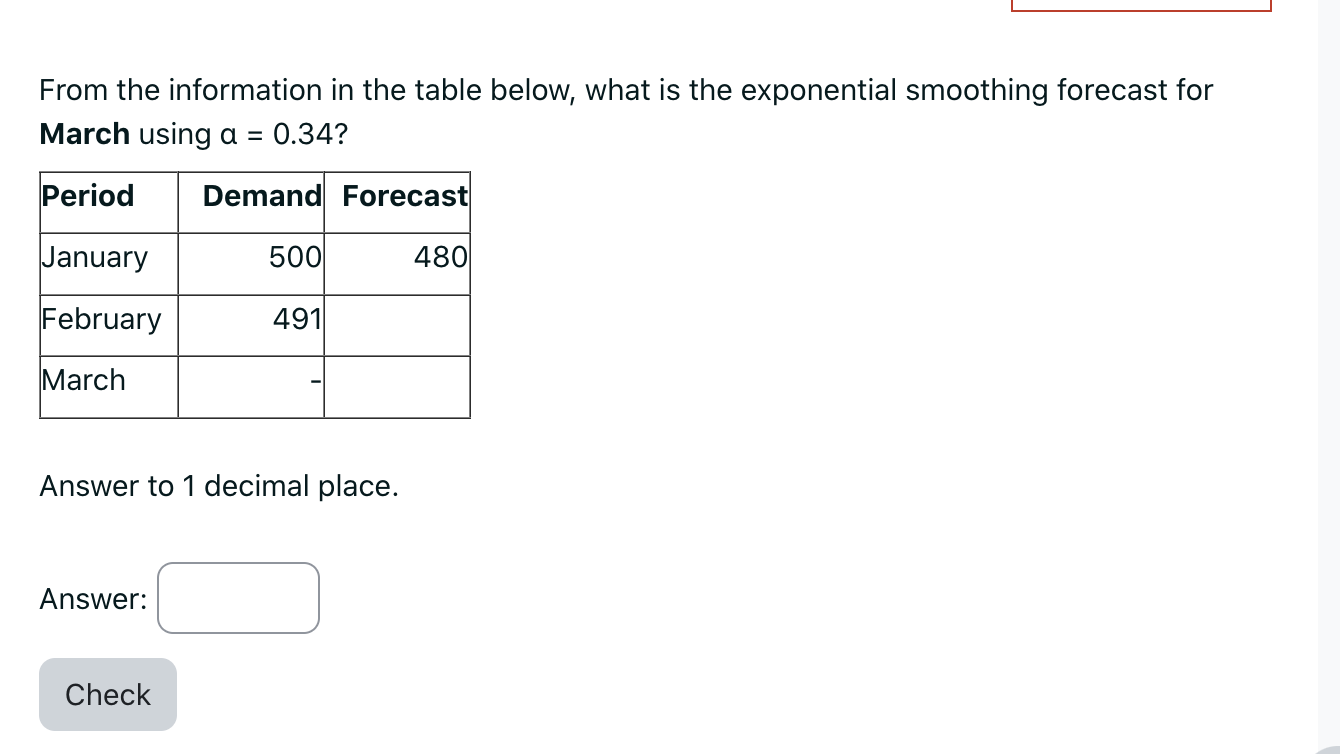
Task: Click the α = 0.34 text
Action: (x=283, y=134)
